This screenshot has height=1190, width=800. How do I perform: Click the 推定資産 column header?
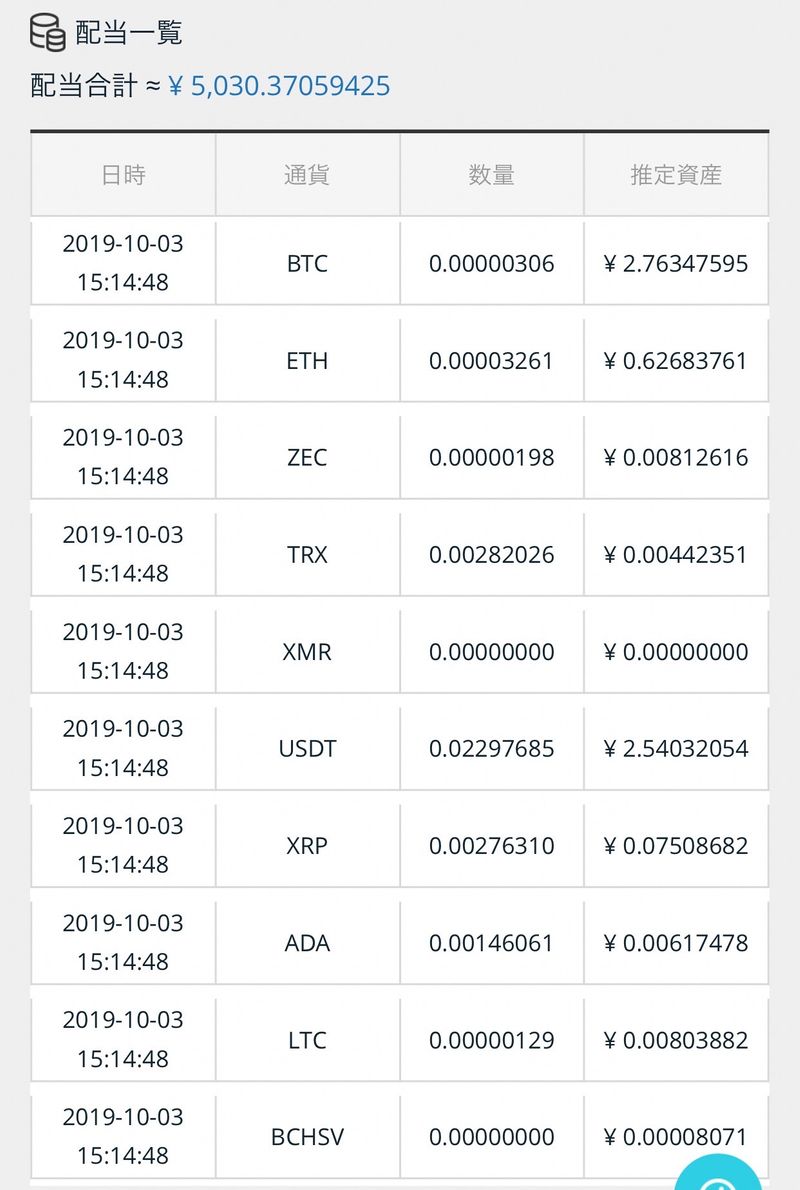tap(676, 175)
